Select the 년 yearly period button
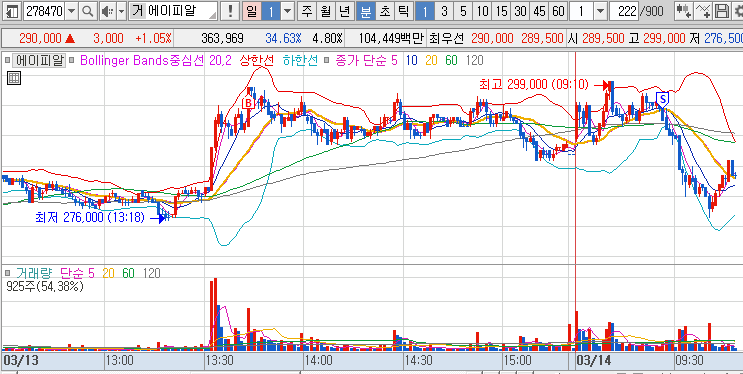The width and height of the screenshot is (743, 374). pos(344,11)
